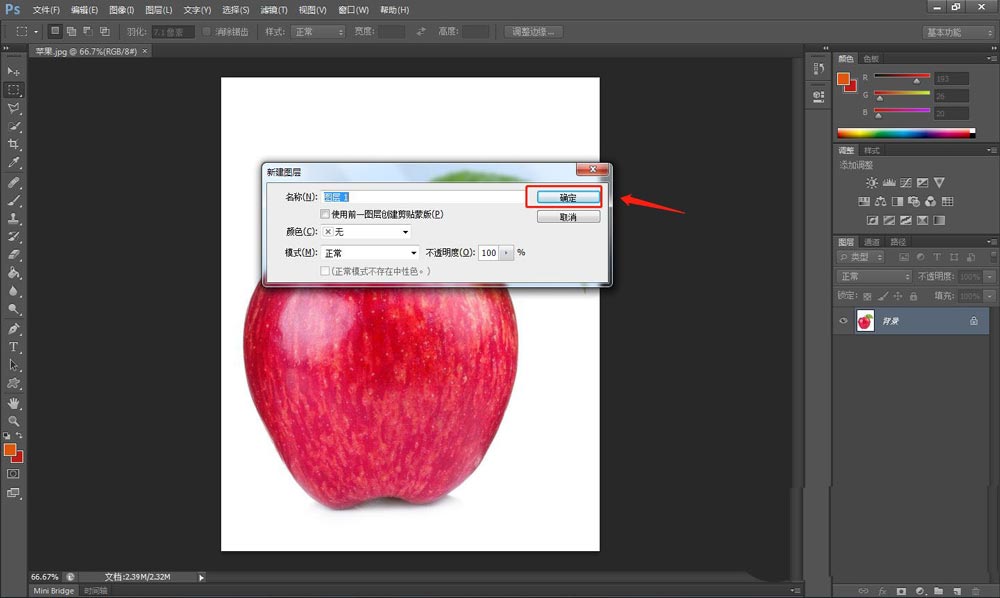Add Levels adjustment icon

tap(889, 183)
